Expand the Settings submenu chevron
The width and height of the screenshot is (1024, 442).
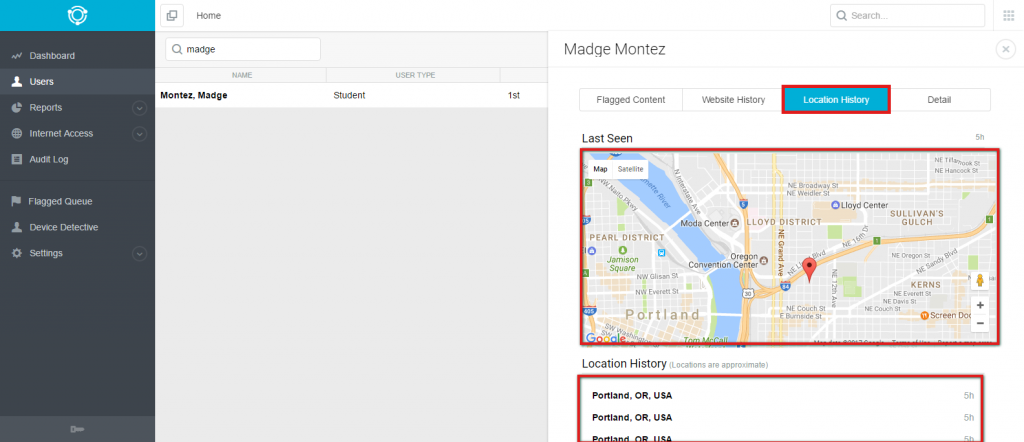tap(139, 253)
